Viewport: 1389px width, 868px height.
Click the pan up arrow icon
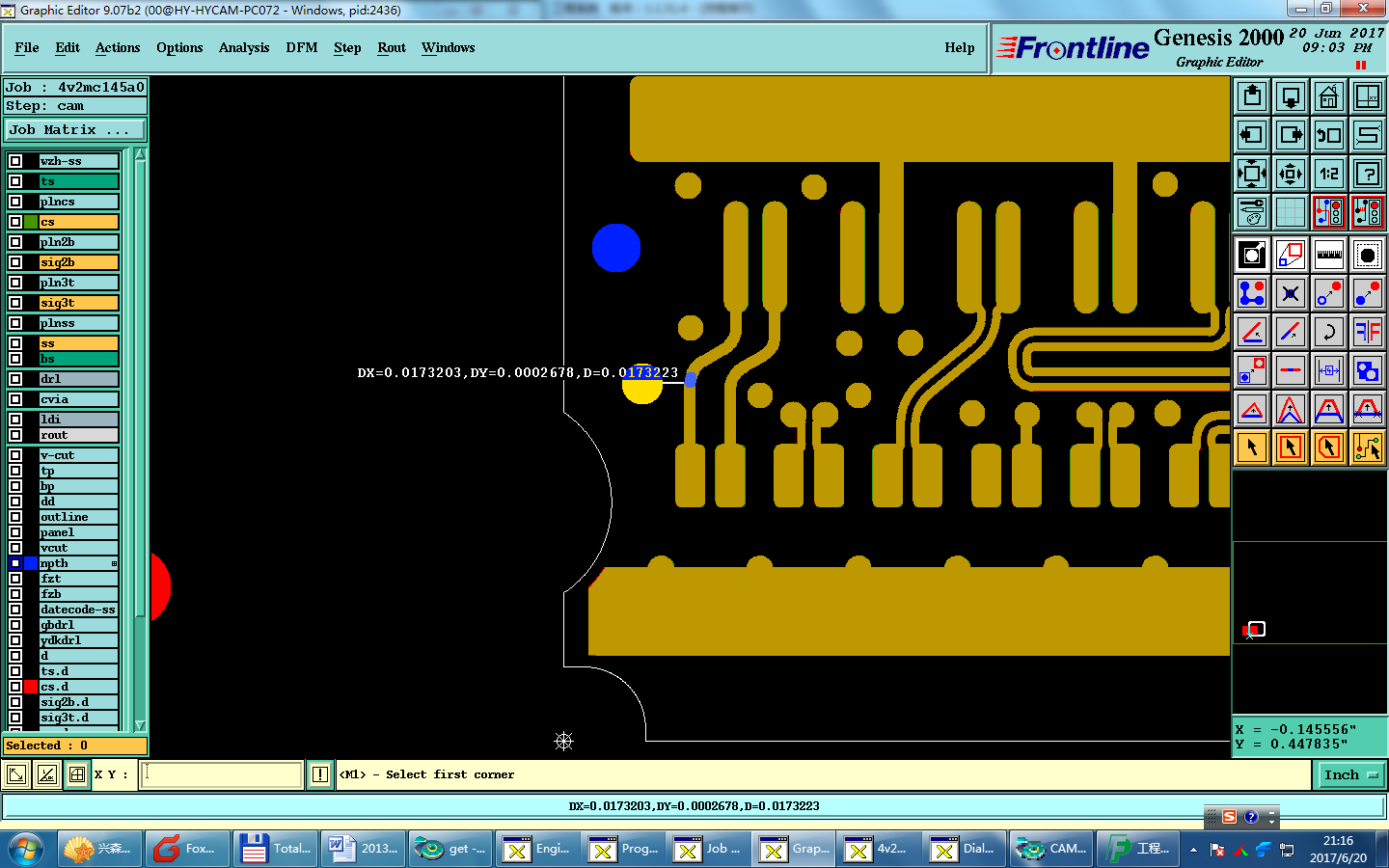1252,96
